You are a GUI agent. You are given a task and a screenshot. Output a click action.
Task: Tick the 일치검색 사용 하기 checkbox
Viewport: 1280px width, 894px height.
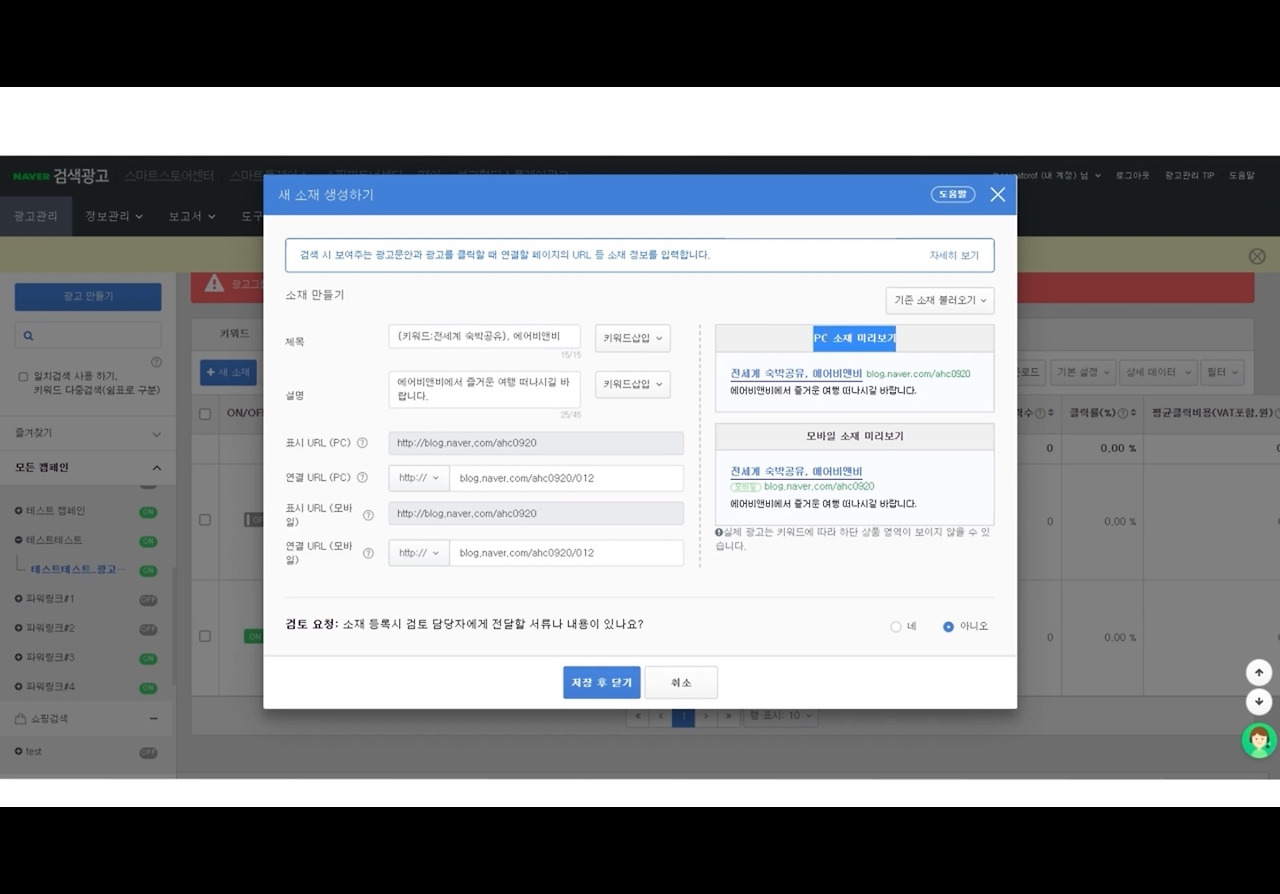pyautogui.click(x=23, y=377)
